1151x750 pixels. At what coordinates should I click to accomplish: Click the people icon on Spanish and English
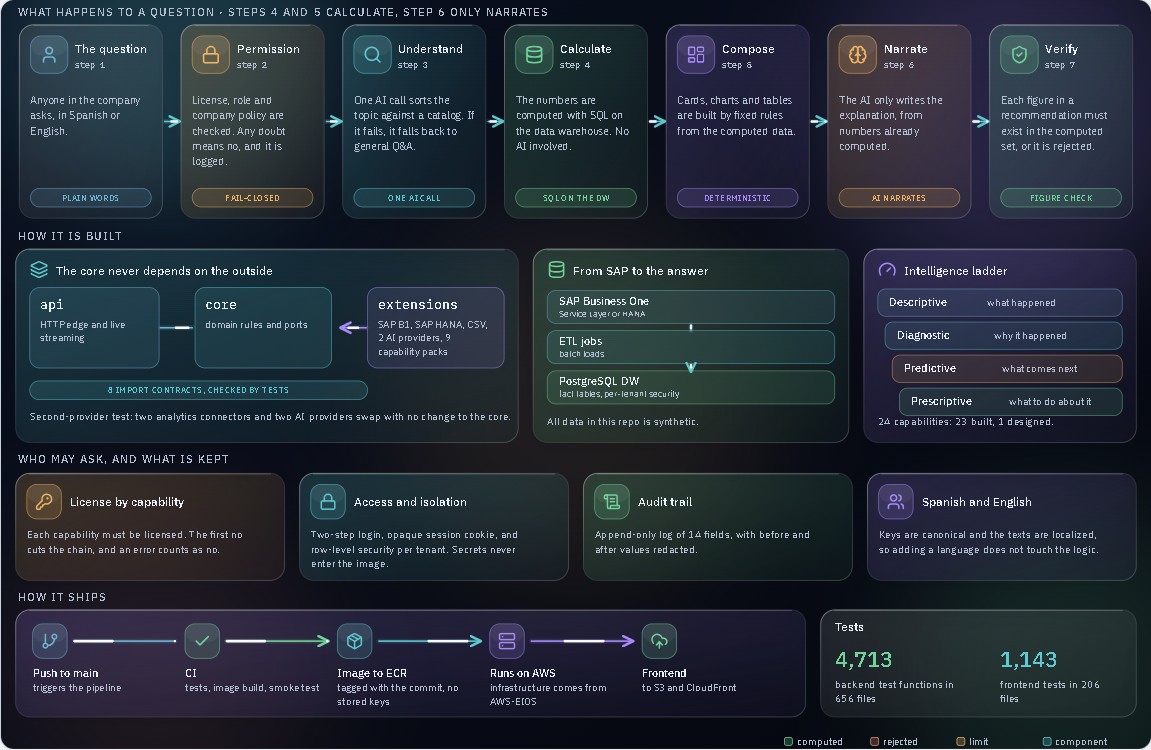[896, 502]
